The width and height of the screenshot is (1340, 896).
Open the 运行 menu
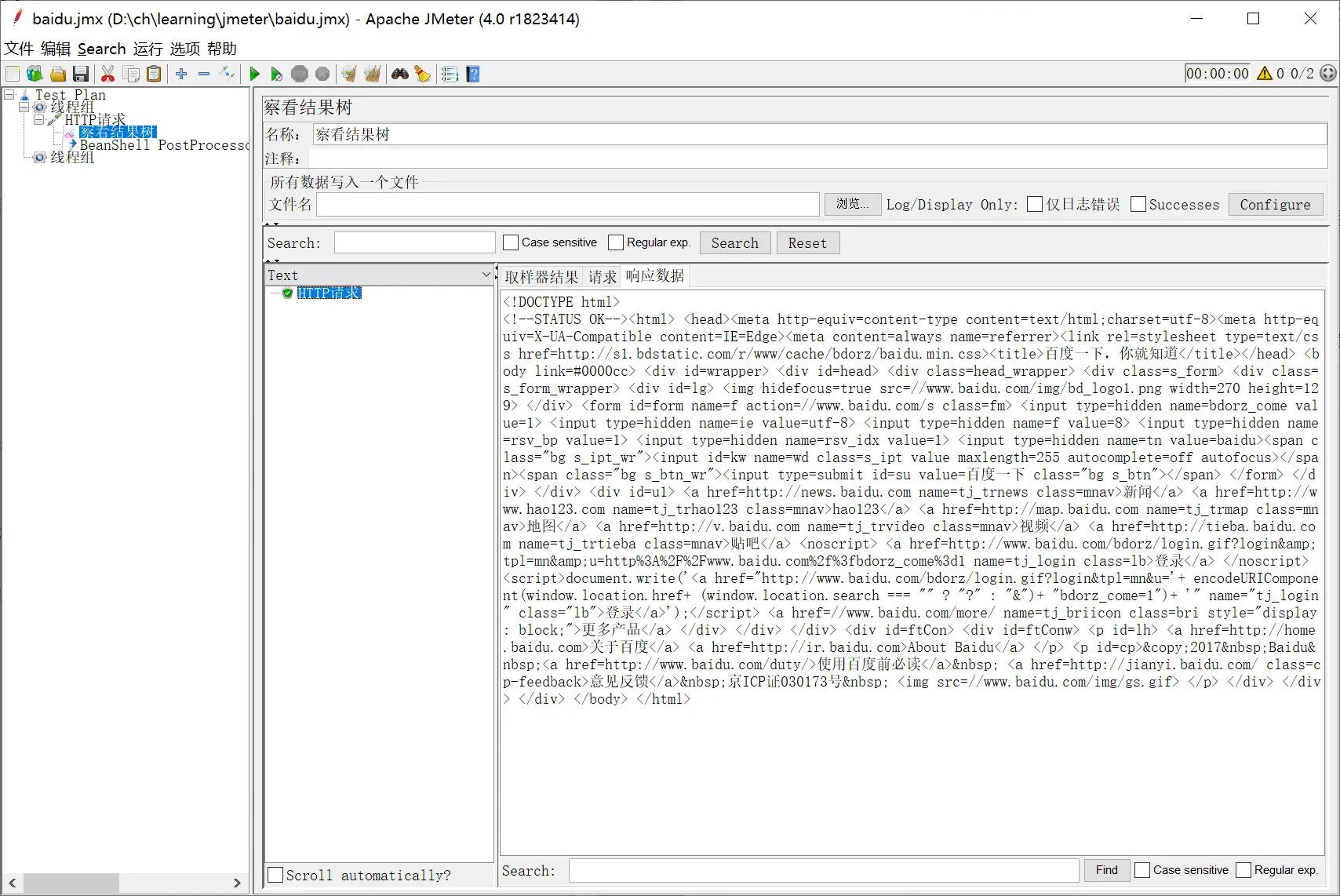tap(148, 49)
